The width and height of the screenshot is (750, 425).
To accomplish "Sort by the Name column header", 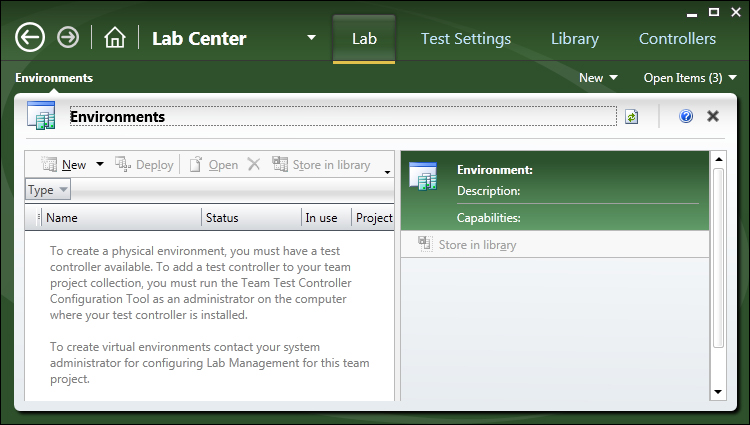I will coord(121,218).
